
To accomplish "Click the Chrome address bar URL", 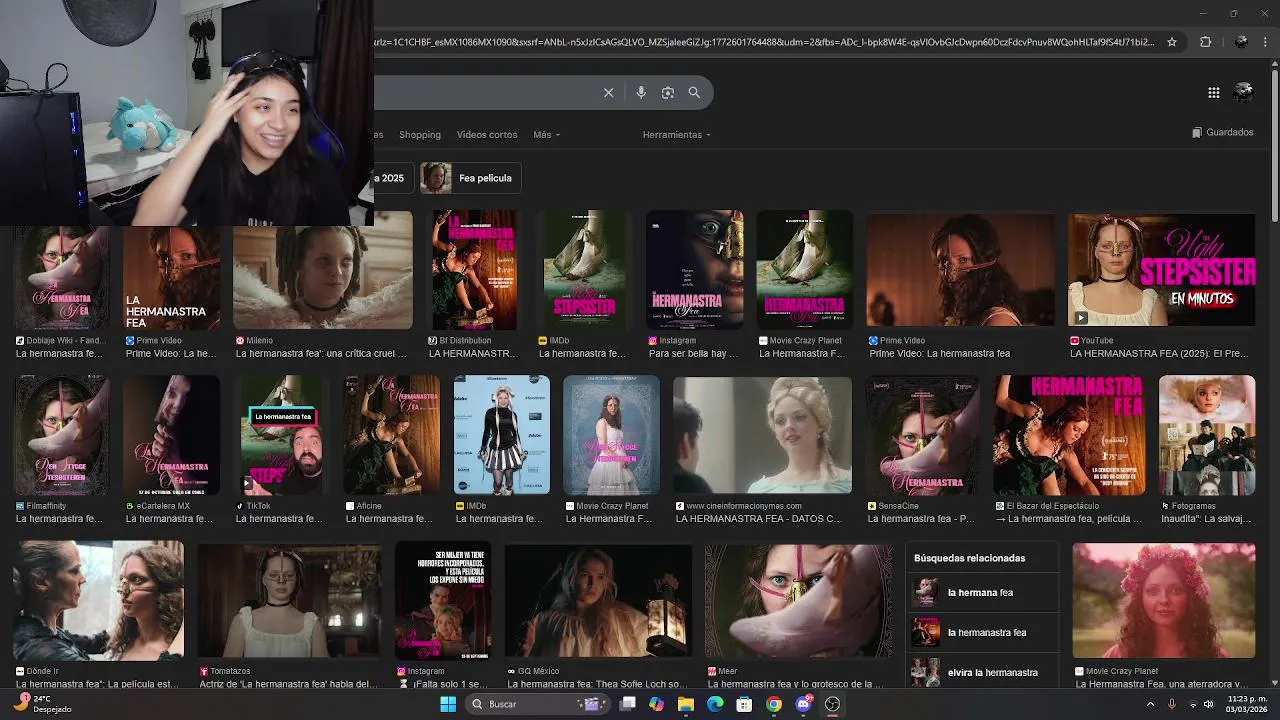I will 764,42.
